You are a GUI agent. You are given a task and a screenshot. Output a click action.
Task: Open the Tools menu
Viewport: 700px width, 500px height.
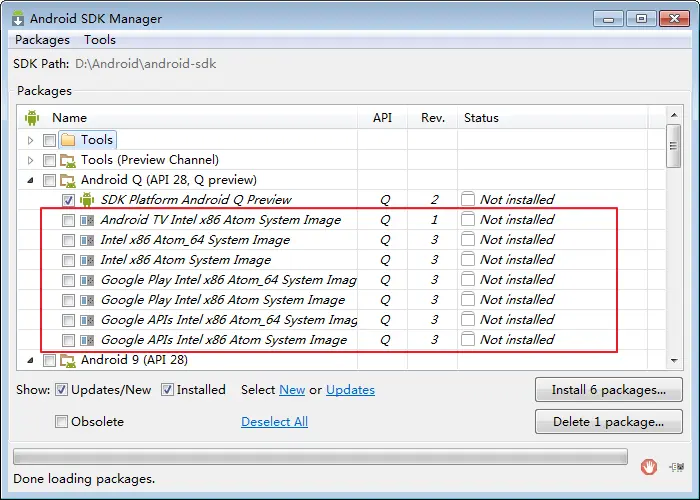pos(100,40)
